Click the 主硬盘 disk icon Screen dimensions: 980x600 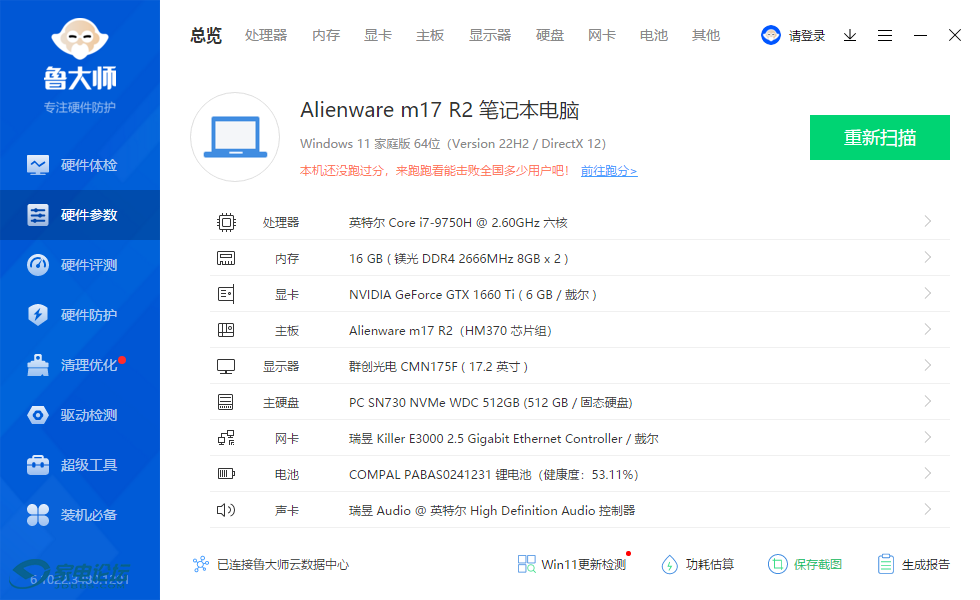(226, 402)
